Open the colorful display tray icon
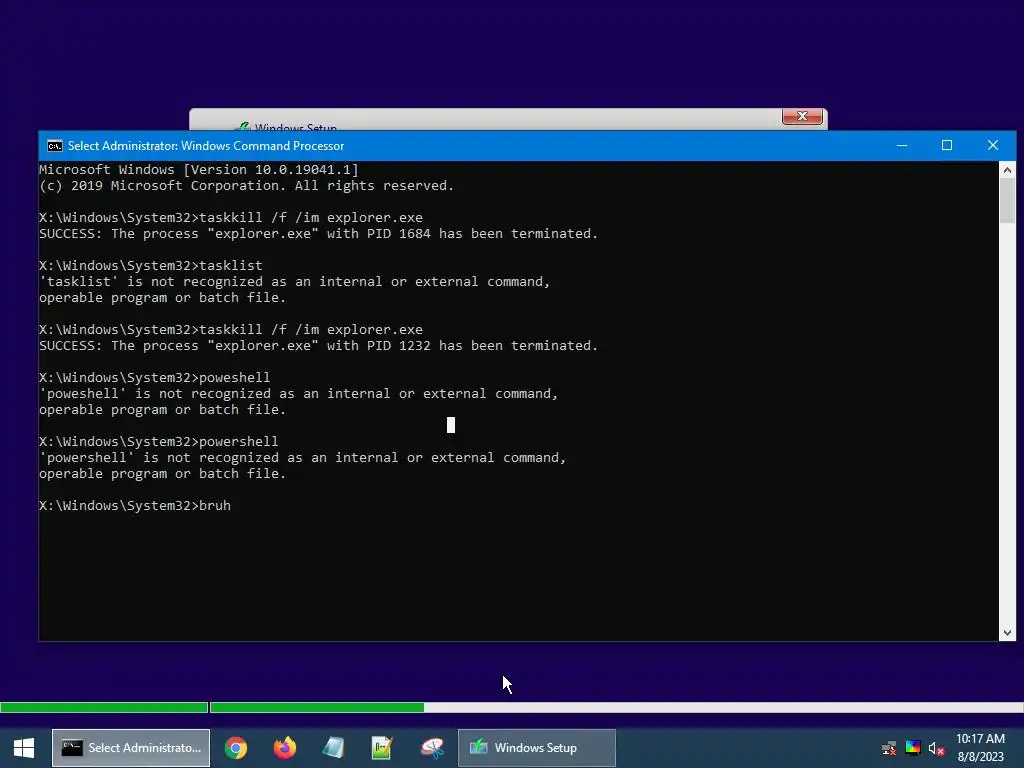This screenshot has width=1024, height=768. point(913,748)
